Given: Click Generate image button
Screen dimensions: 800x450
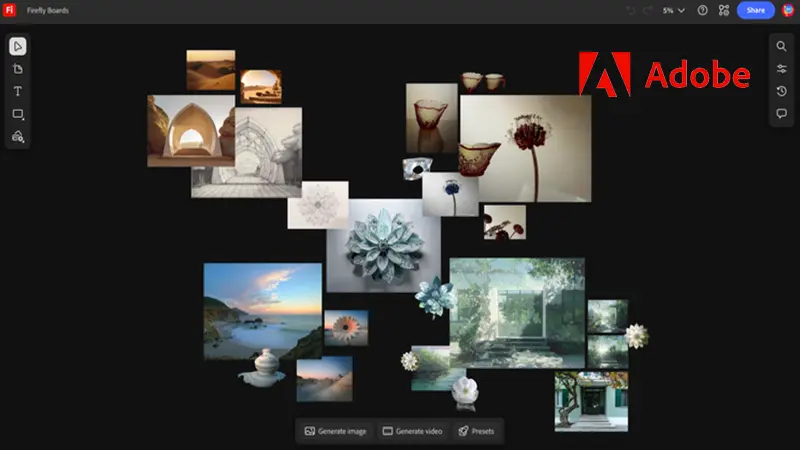Looking at the screenshot, I should point(335,431).
